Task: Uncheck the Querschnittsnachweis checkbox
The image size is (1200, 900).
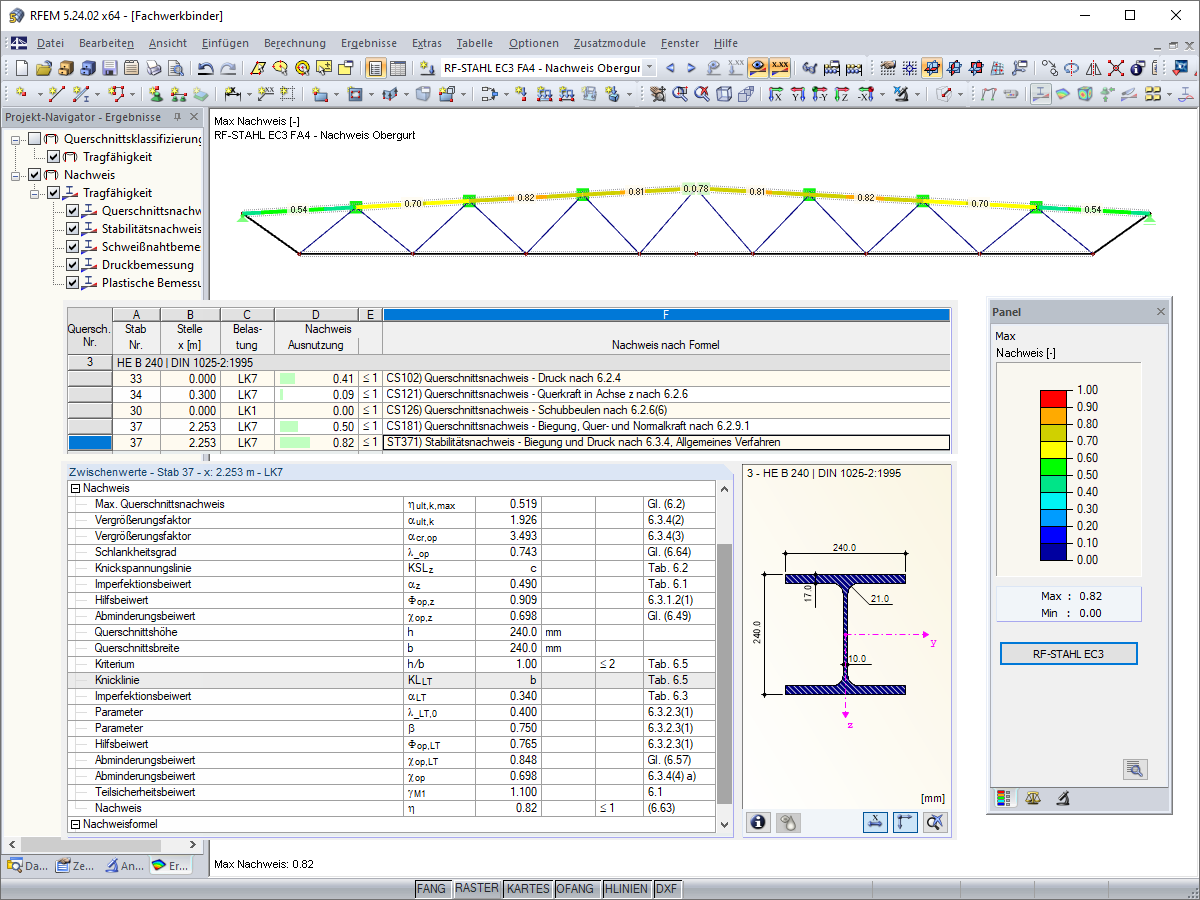Action: (x=72, y=211)
